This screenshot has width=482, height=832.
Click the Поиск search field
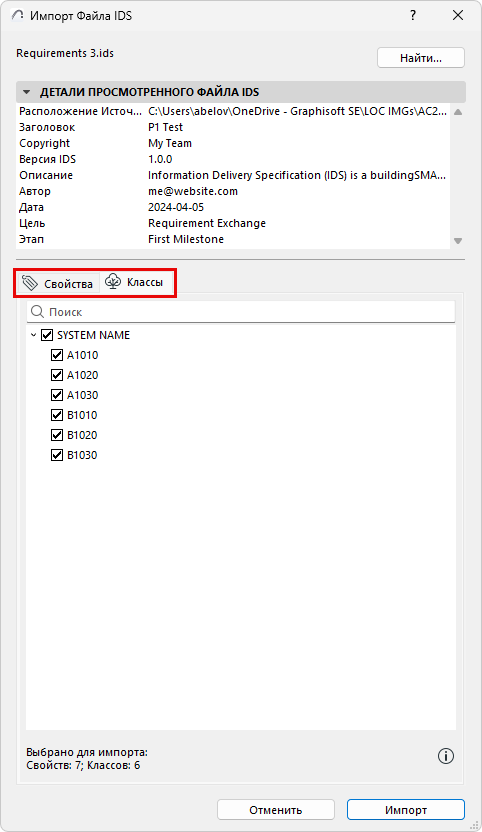(x=241, y=311)
